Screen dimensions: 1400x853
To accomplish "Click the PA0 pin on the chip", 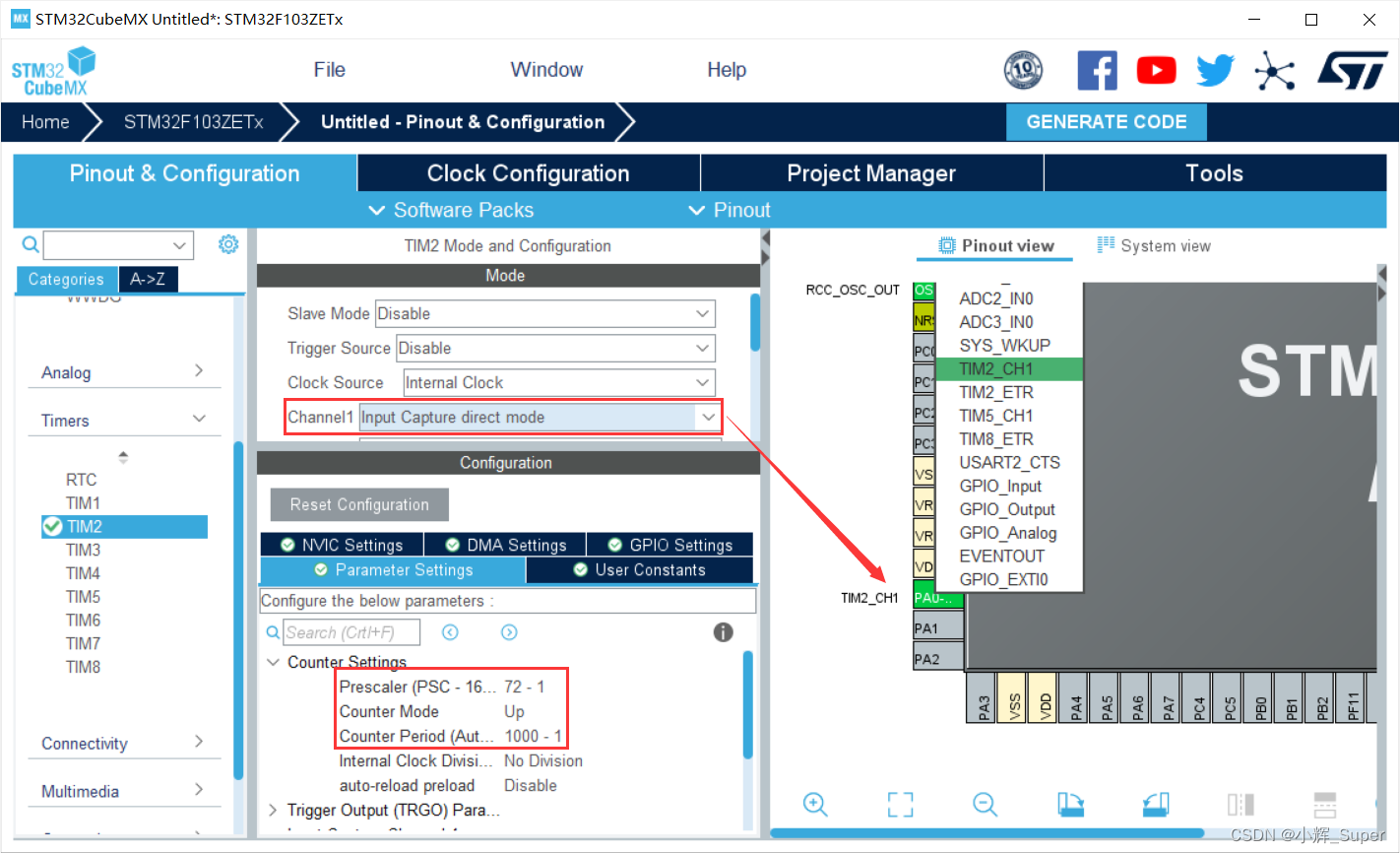I will click(x=938, y=597).
